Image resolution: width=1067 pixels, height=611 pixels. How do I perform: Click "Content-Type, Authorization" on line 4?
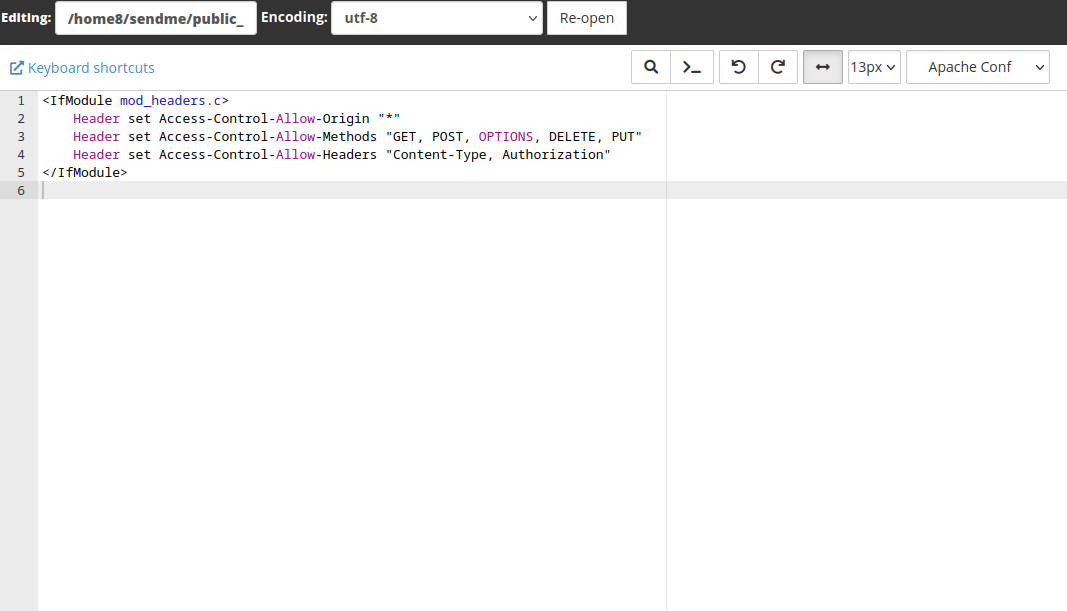point(498,154)
